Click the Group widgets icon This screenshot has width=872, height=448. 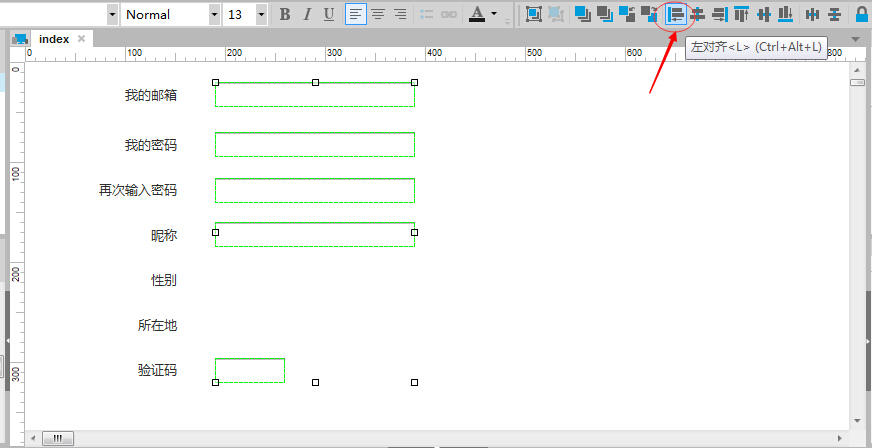[x=533, y=14]
